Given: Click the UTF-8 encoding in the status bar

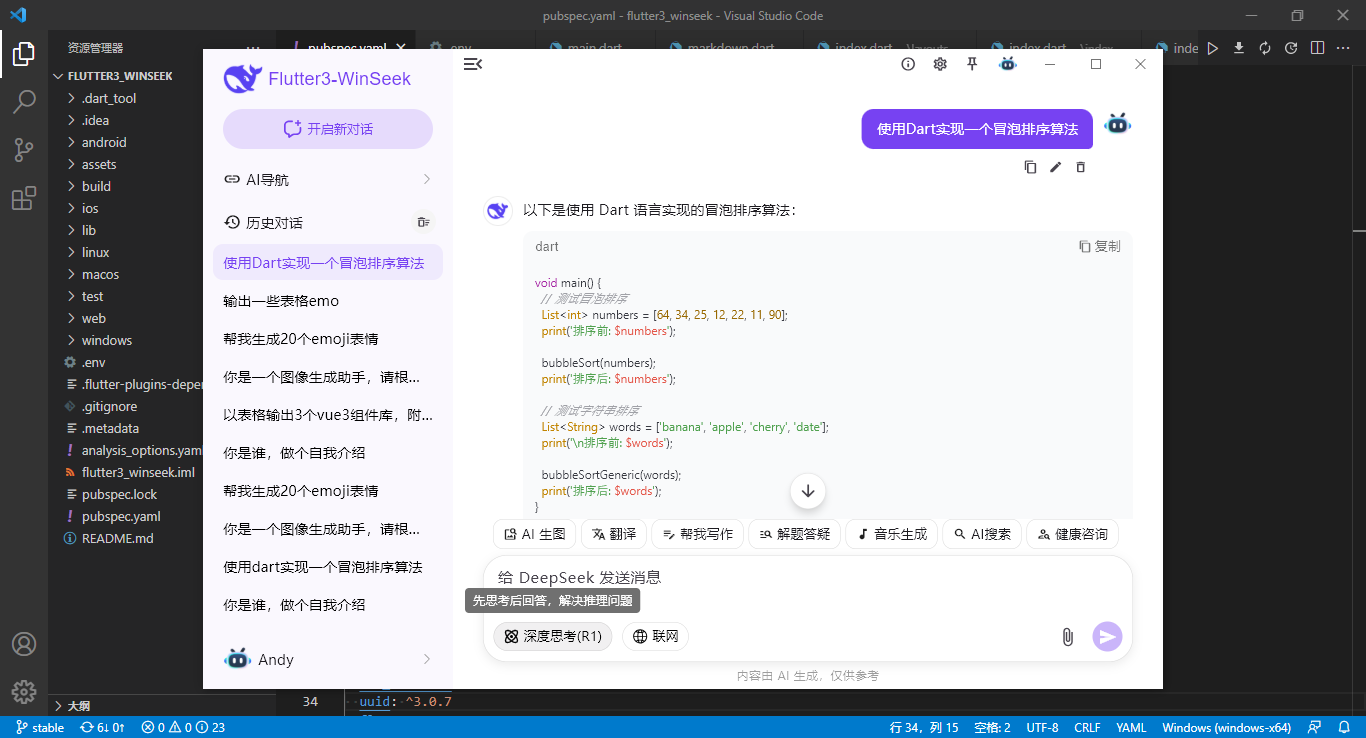Looking at the screenshot, I should pyautogui.click(x=1042, y=727).
